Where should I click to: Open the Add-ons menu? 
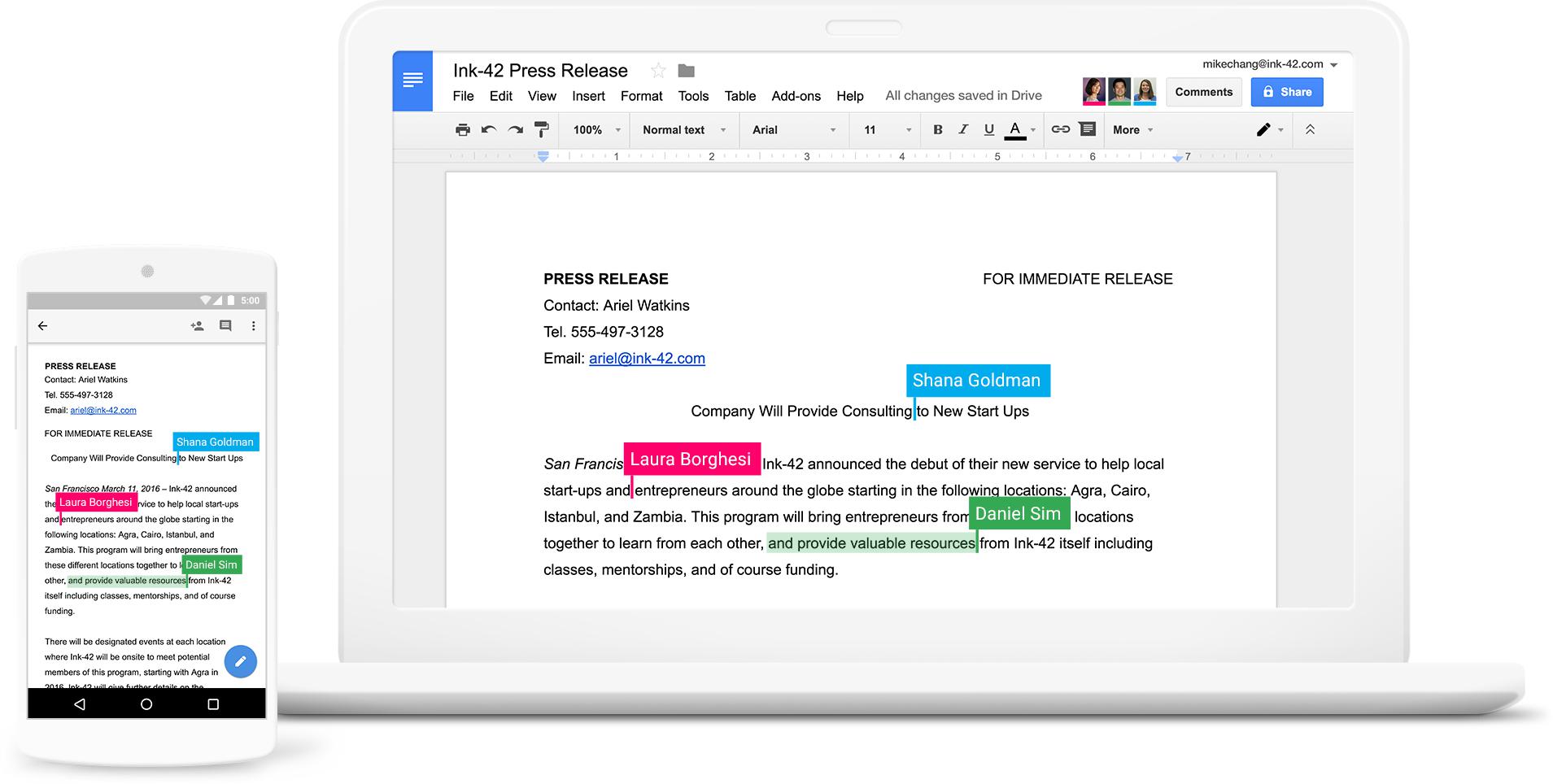(x=796, y=96)
